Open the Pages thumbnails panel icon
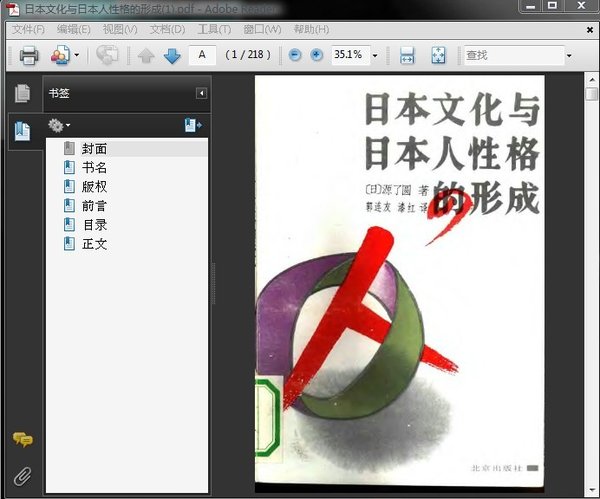The height and width of the screenshot is (499, 600). (x=23, y=93)
